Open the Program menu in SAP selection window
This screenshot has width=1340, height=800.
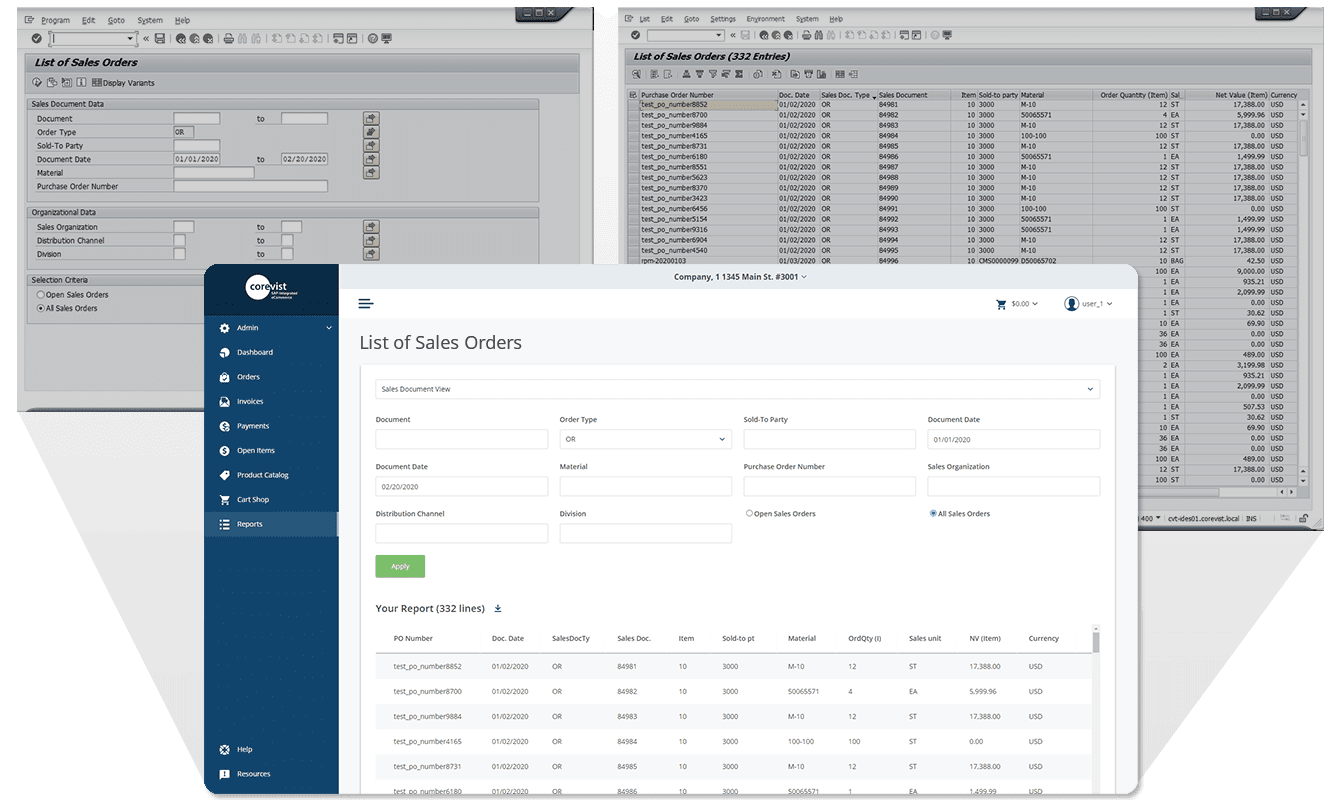[x=56, y=20]
